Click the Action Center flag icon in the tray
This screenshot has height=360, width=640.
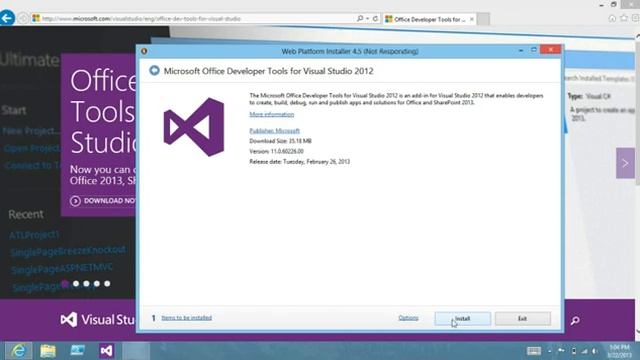coord(561,351)
